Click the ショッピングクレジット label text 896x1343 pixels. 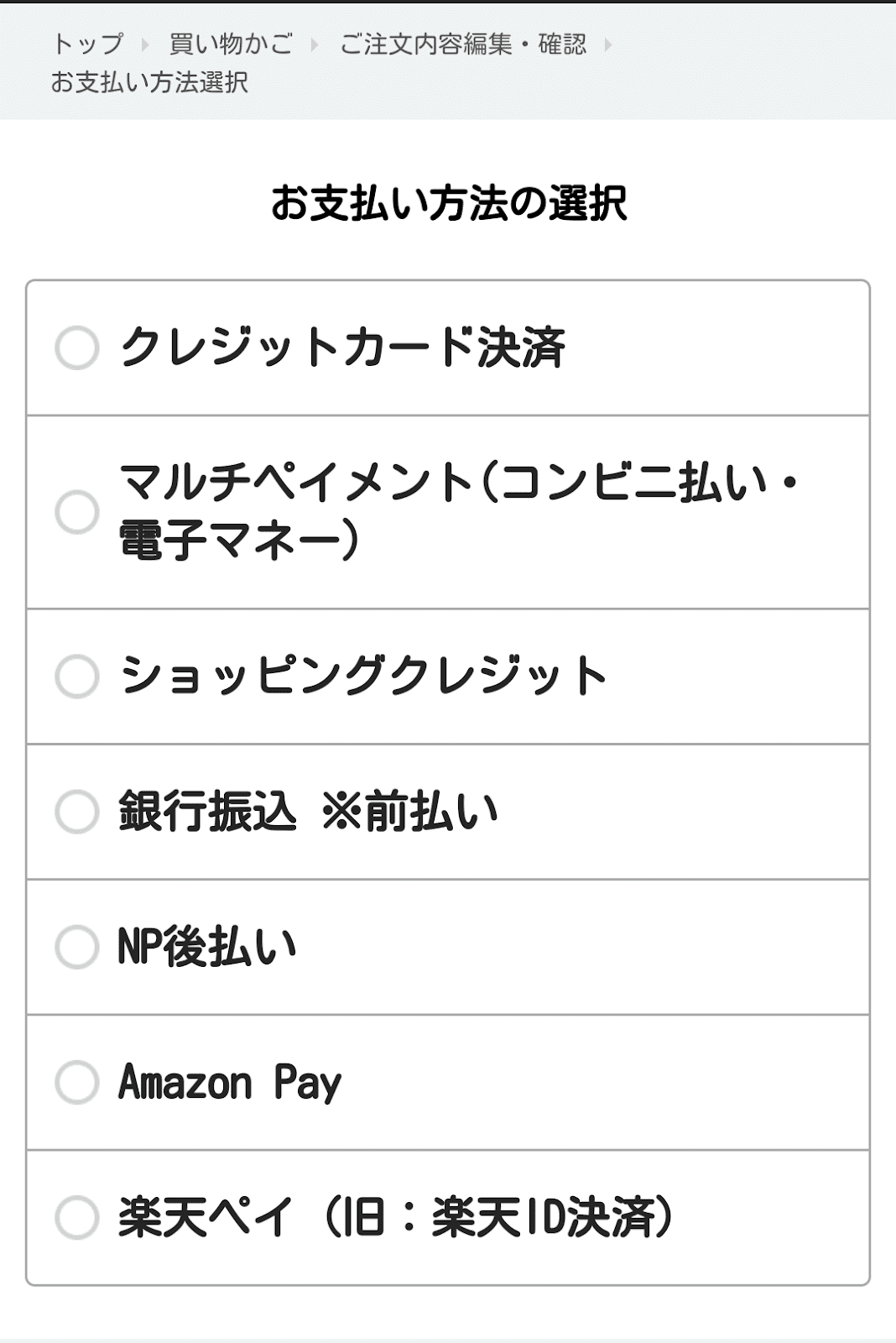pyautogui.click(x=363, y=676)
